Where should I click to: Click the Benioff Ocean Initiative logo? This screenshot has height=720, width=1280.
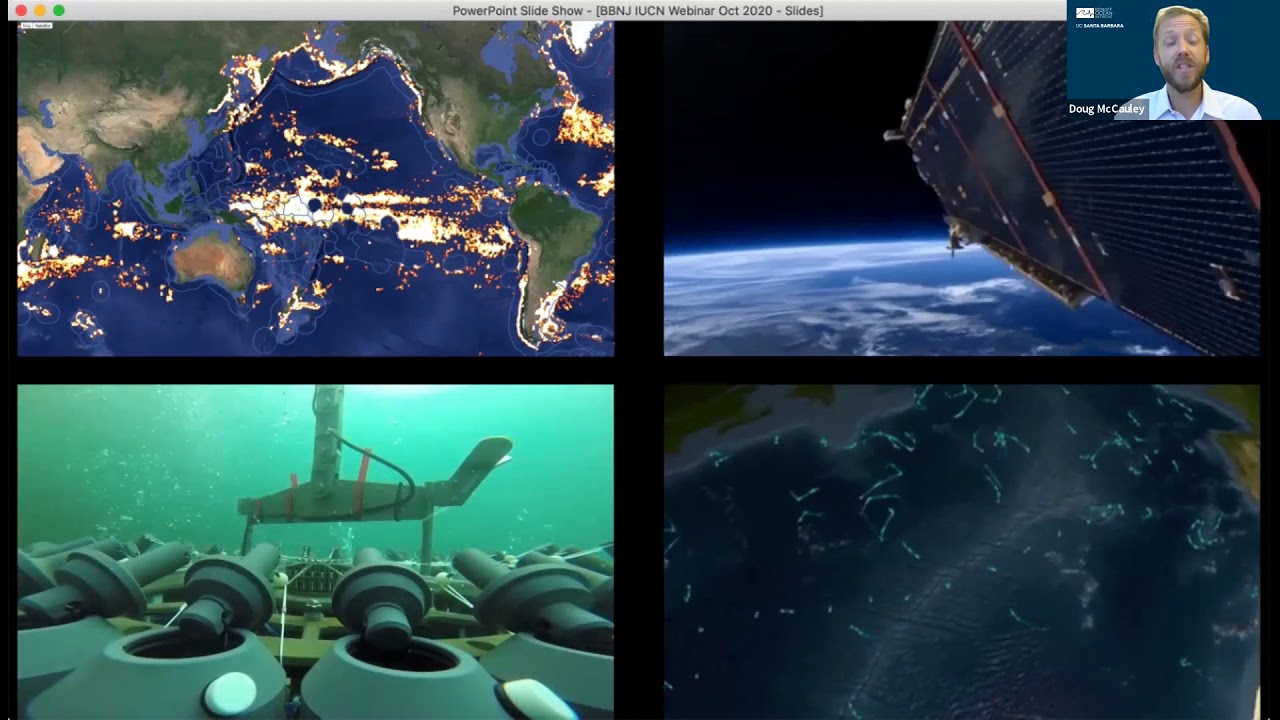[x=1094, y=13]
